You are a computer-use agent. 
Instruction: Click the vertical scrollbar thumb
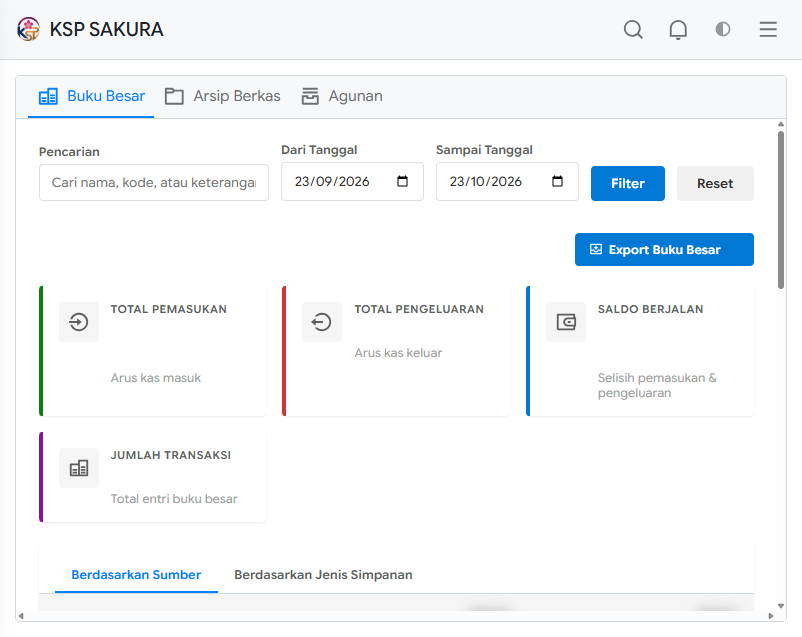[x=781, y=210]
